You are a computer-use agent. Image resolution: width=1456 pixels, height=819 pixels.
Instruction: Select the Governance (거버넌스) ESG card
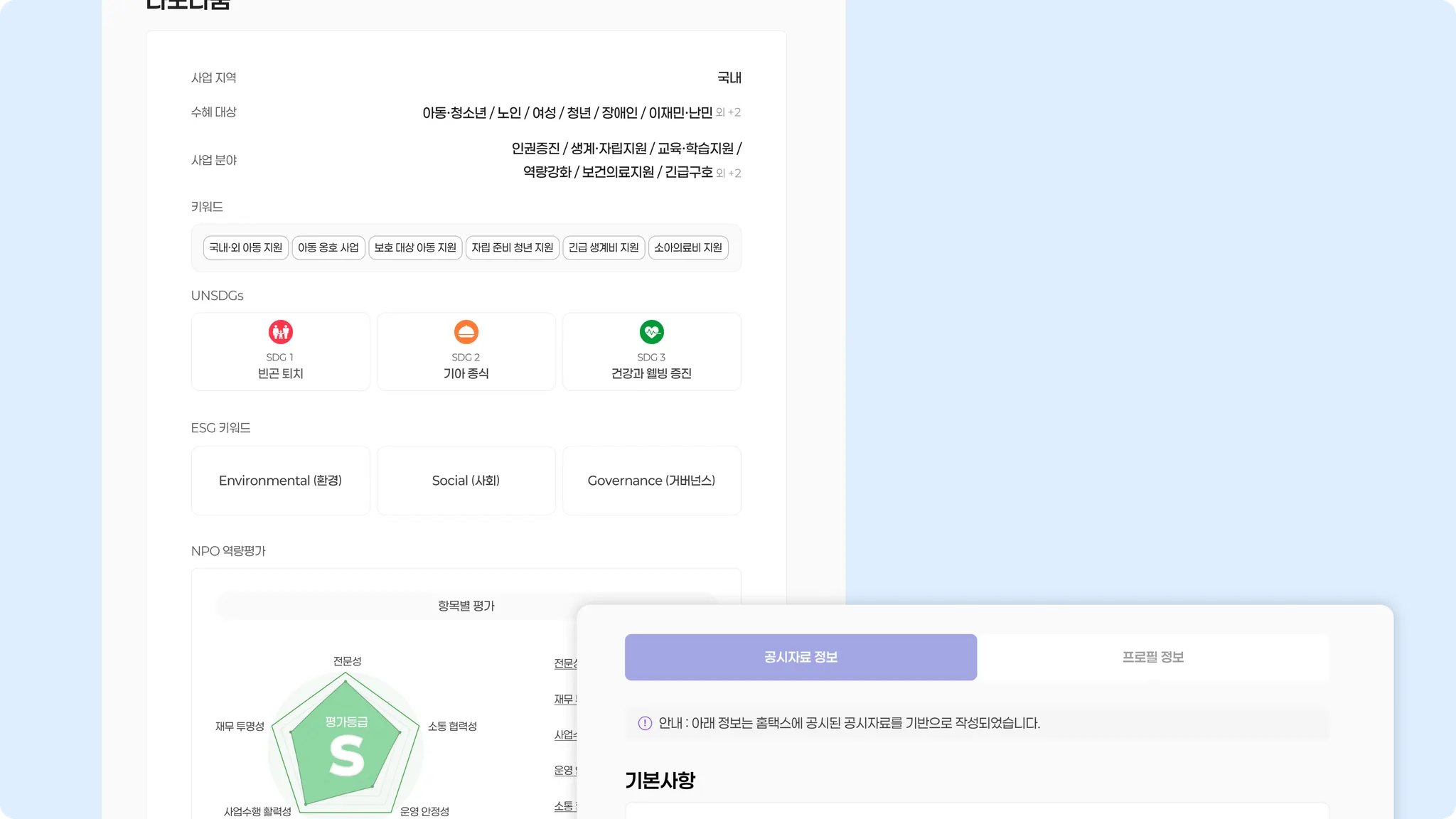[652, 481]
